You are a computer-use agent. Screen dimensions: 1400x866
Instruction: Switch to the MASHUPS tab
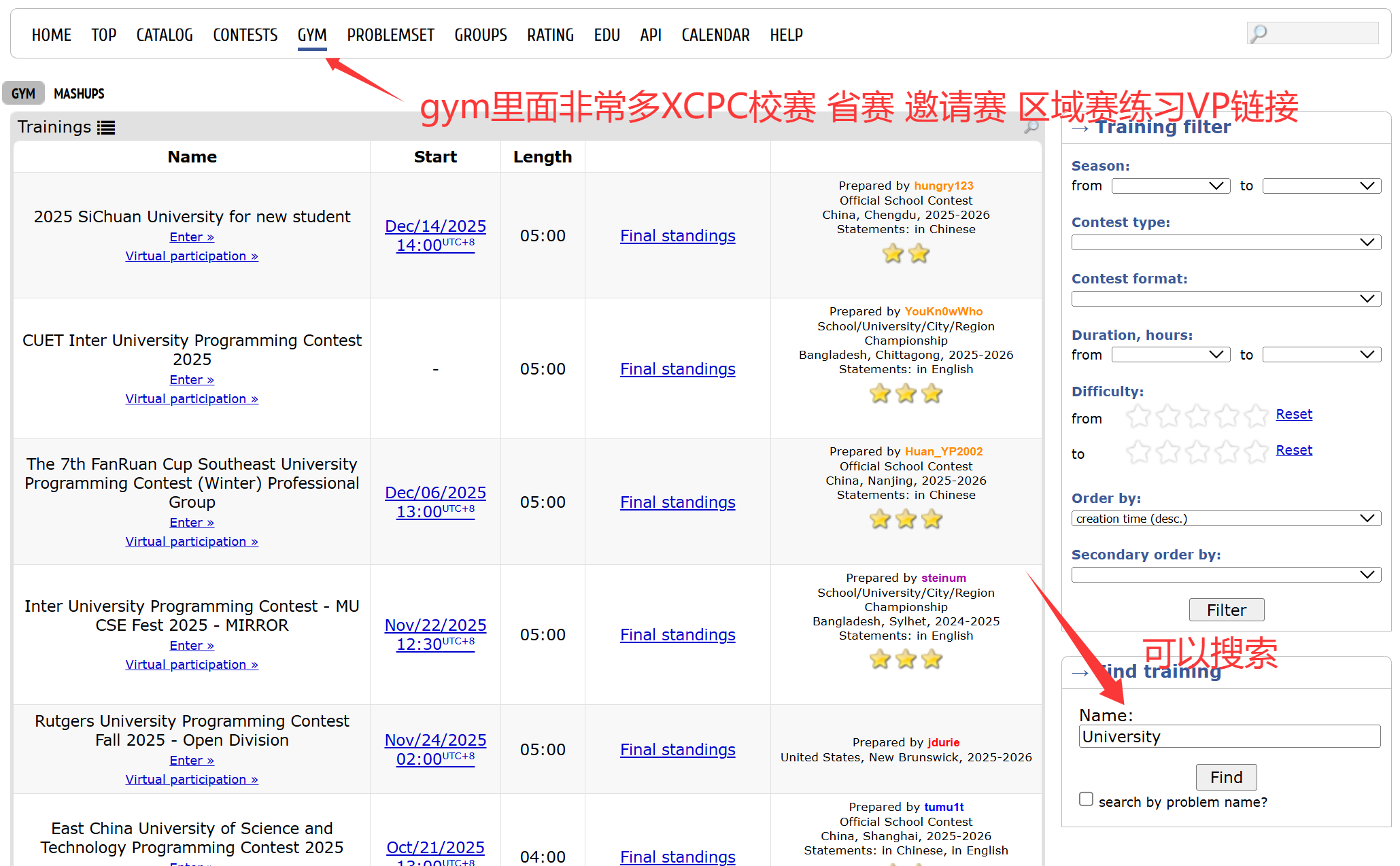pos(79,93)
